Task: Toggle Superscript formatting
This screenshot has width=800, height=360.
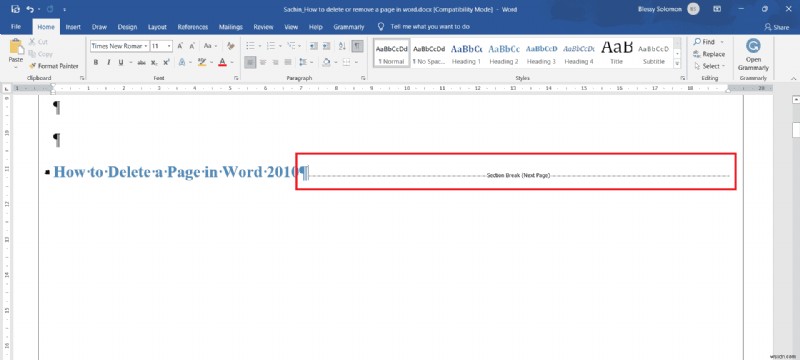Action: pyautogui.click(x=166, y=62)
